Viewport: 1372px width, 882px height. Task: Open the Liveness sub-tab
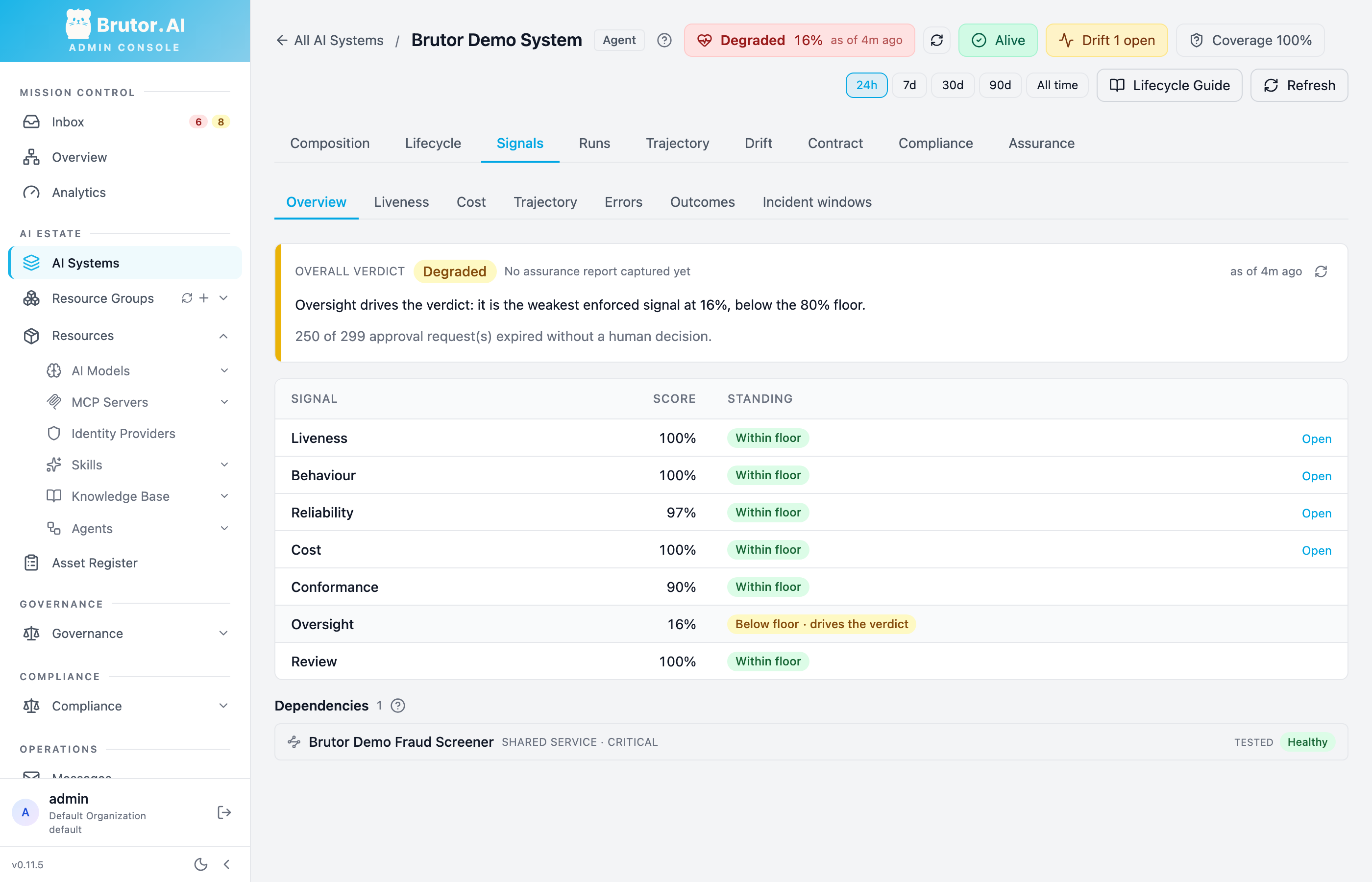401,202
